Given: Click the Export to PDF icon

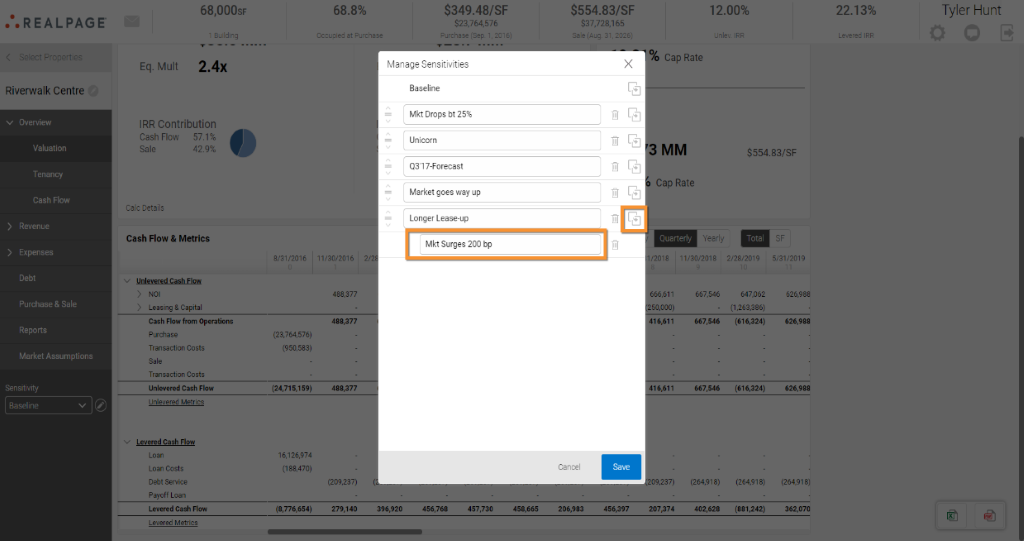Looking at the screenshot, I should [988, 515].
